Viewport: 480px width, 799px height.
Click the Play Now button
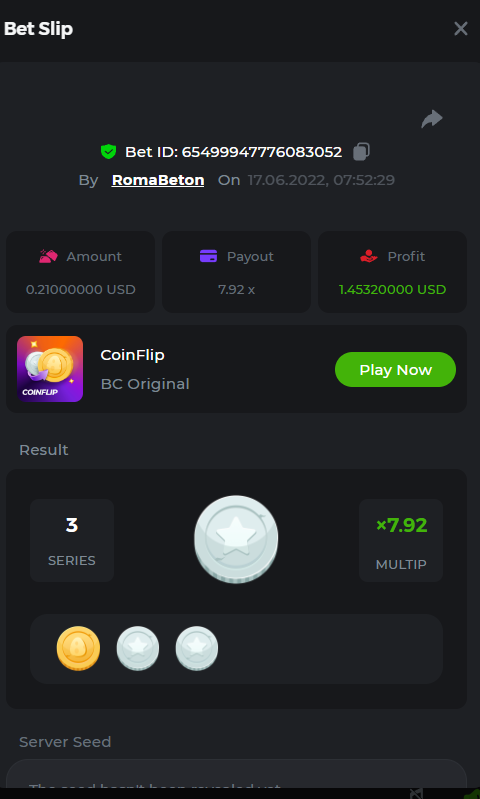coord(395,369)
